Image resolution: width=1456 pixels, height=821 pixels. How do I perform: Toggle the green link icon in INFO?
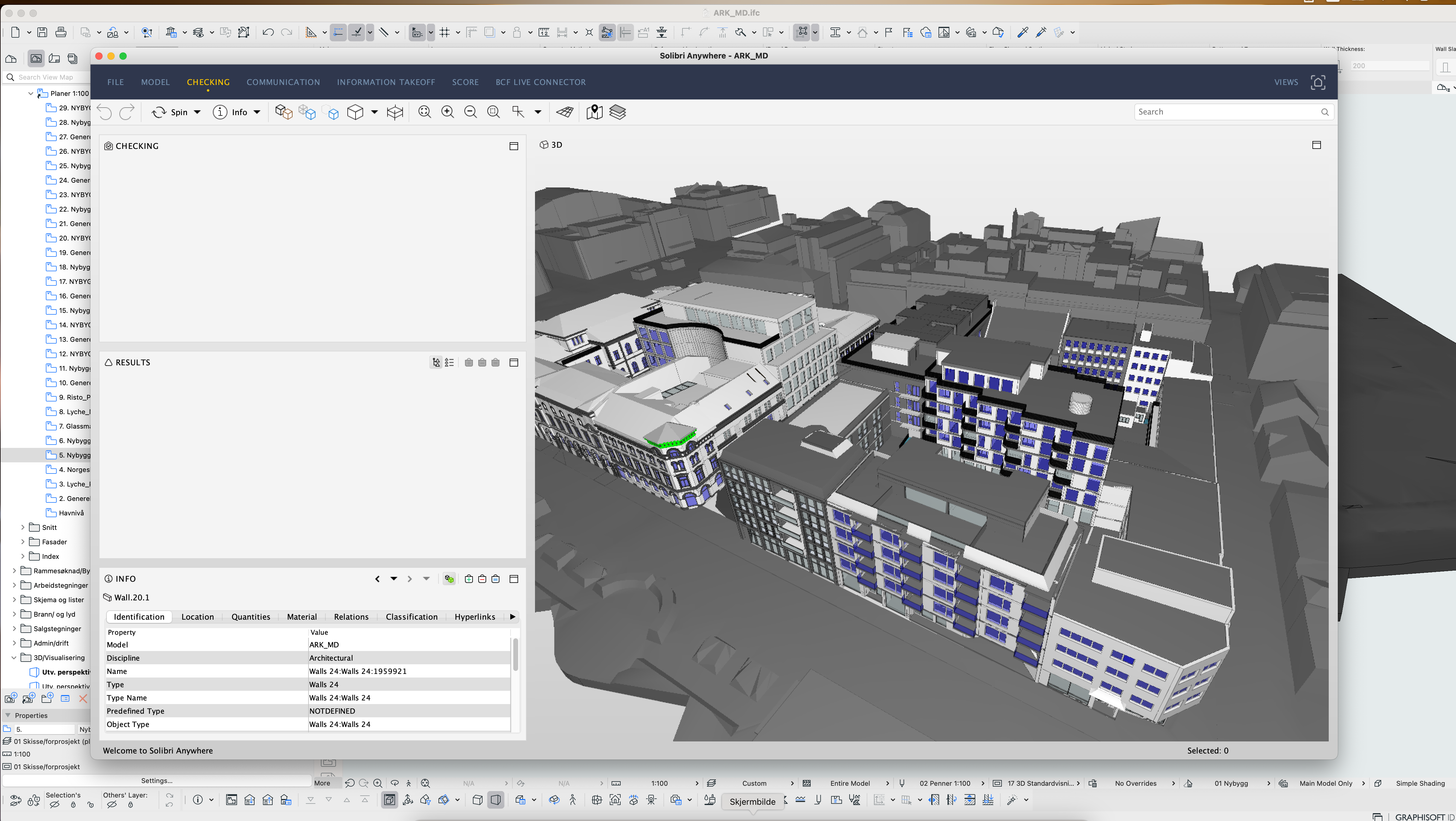click(x=449, y=579)
